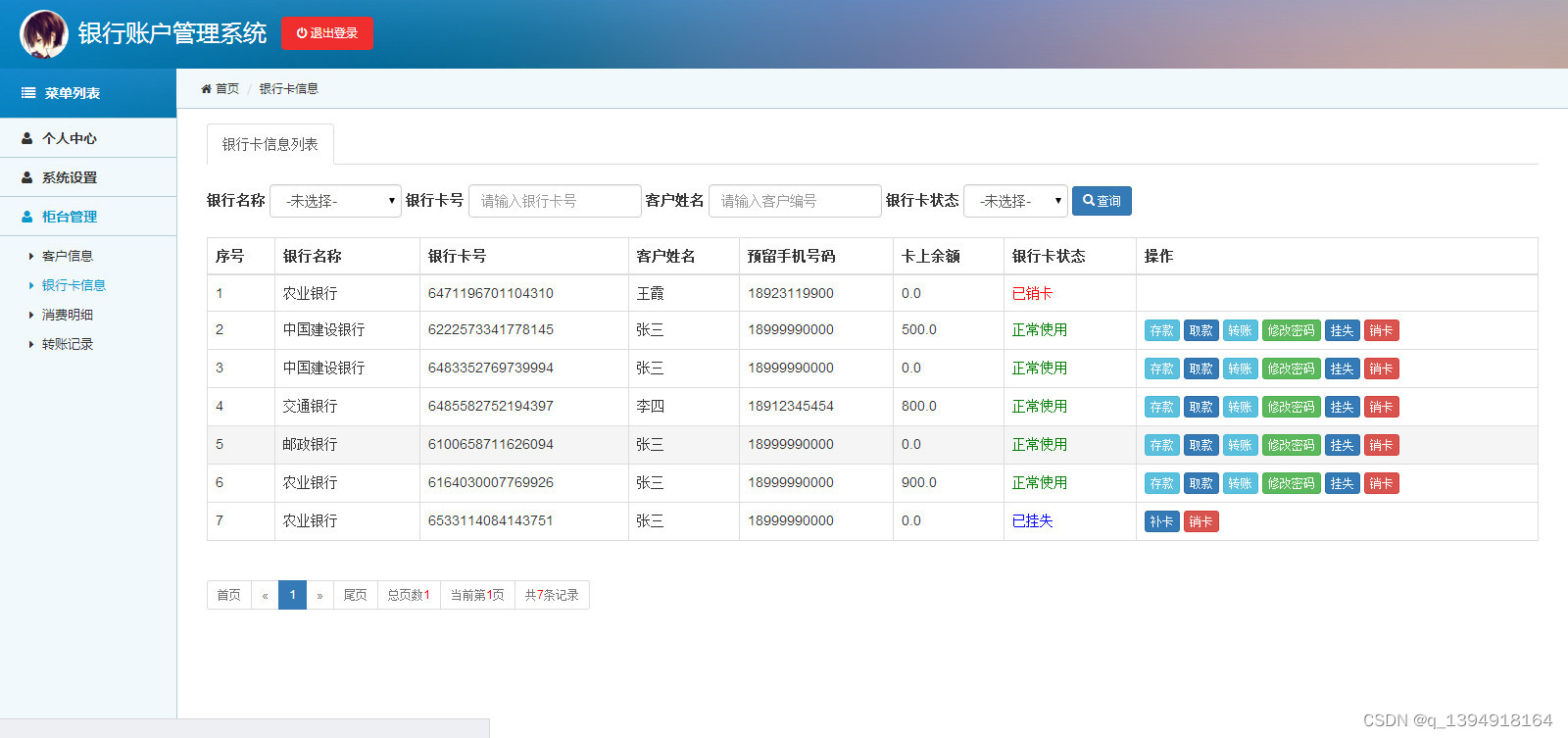Click next page » arrow

click(319, 595)
